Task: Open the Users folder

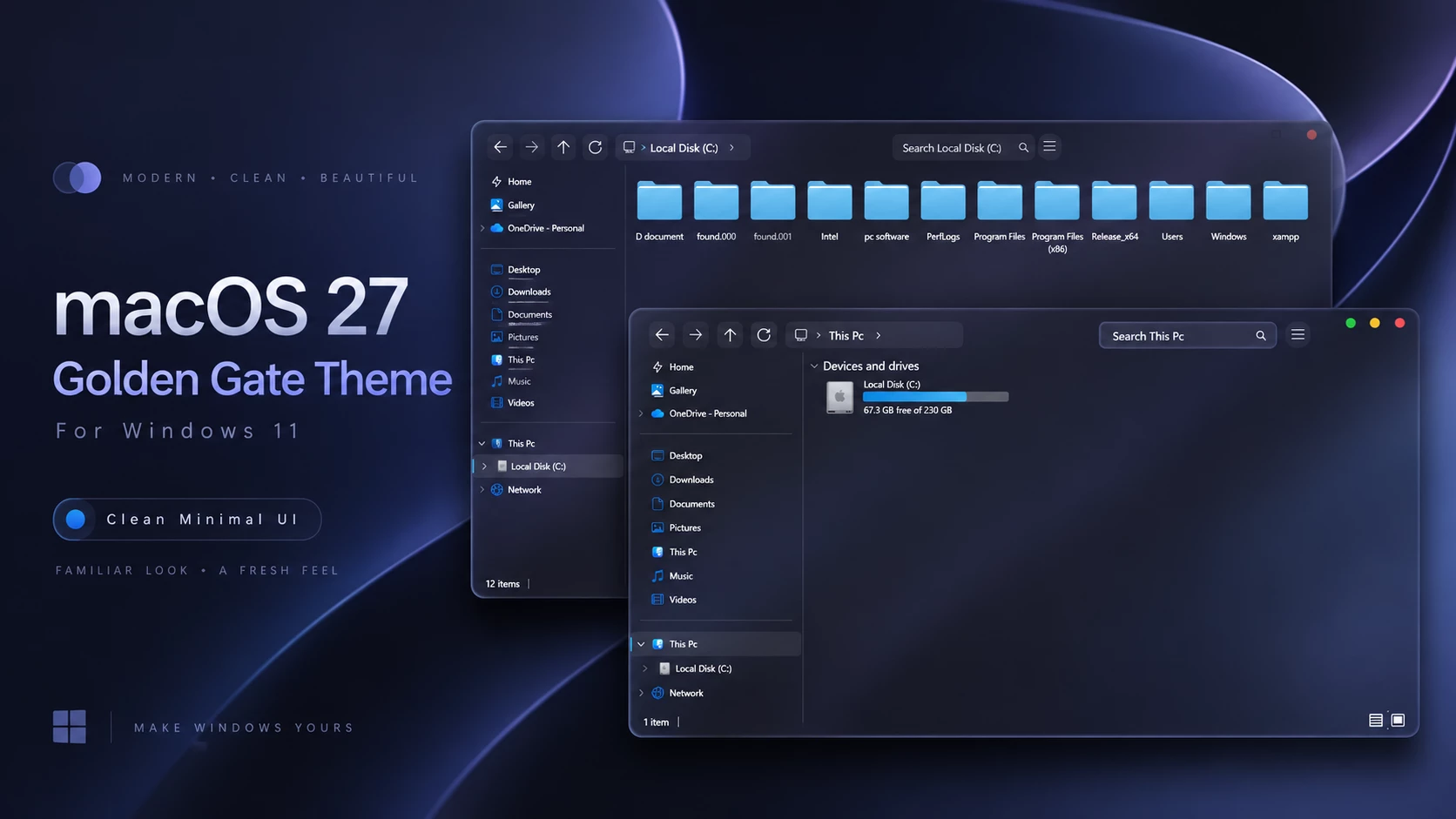Action: (x=1171, y=211)
